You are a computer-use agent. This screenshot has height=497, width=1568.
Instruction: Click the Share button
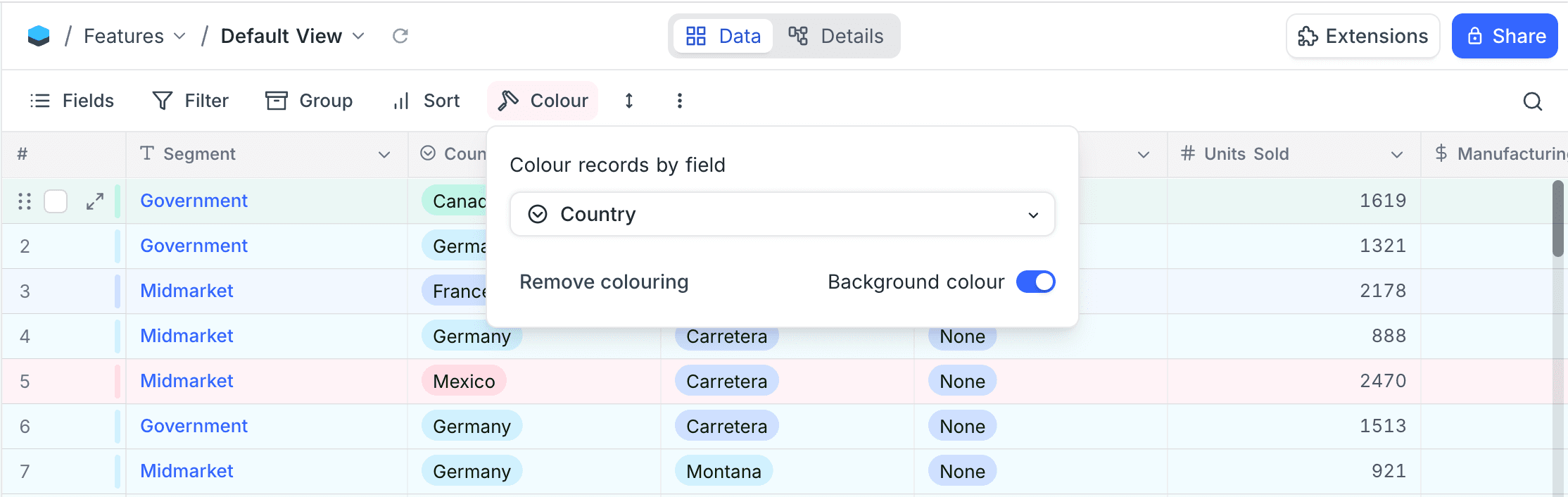tap(1504, 36)
